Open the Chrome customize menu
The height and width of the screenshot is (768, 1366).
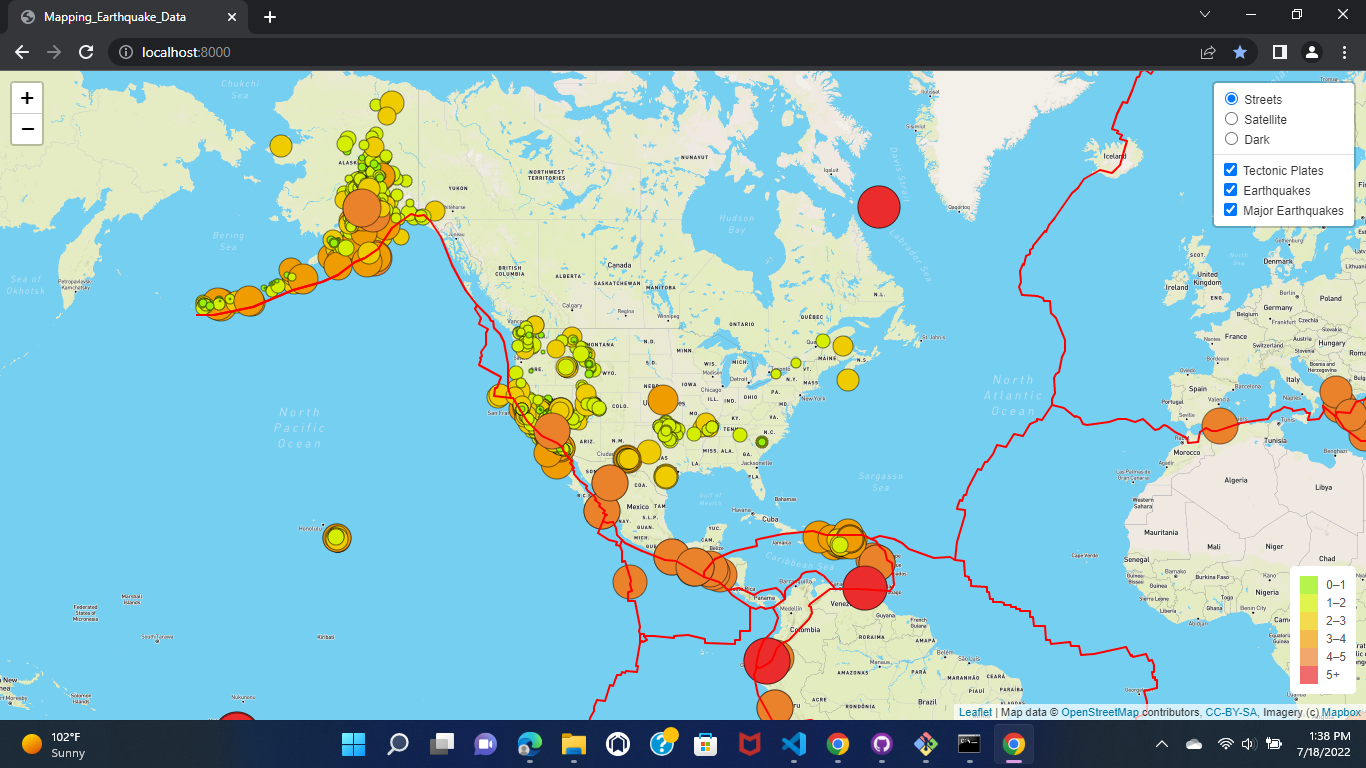pyautogui.click(x=1344, y=52)
